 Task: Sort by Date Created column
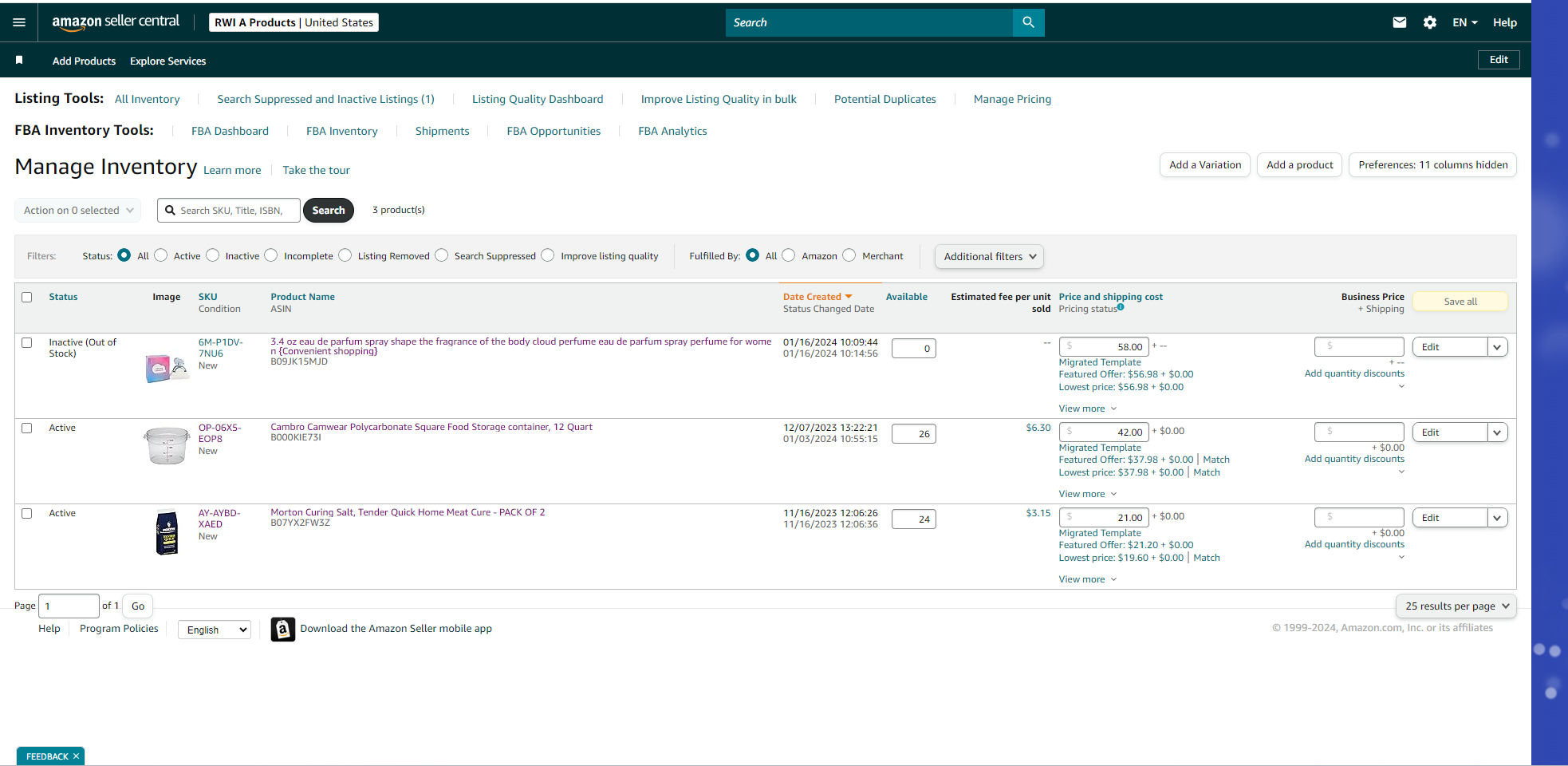click(817, 297)
